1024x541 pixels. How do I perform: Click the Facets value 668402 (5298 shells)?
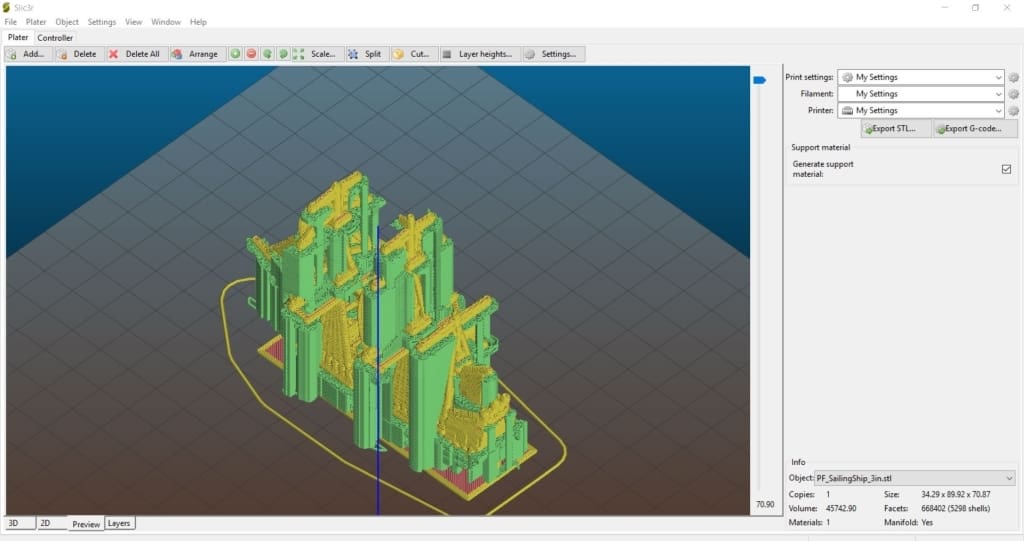tap(955, 508)
